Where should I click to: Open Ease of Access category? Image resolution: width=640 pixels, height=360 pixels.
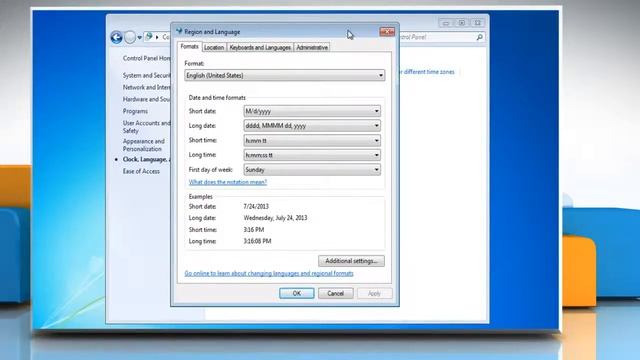[x=141, y=171]
